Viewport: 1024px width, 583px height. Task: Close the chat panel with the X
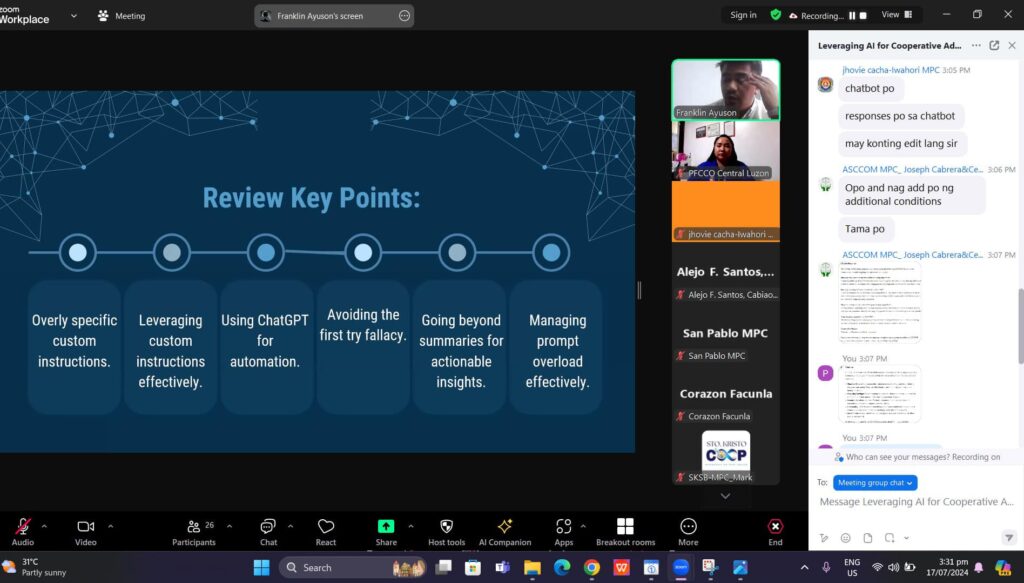tap(1012, 45)
